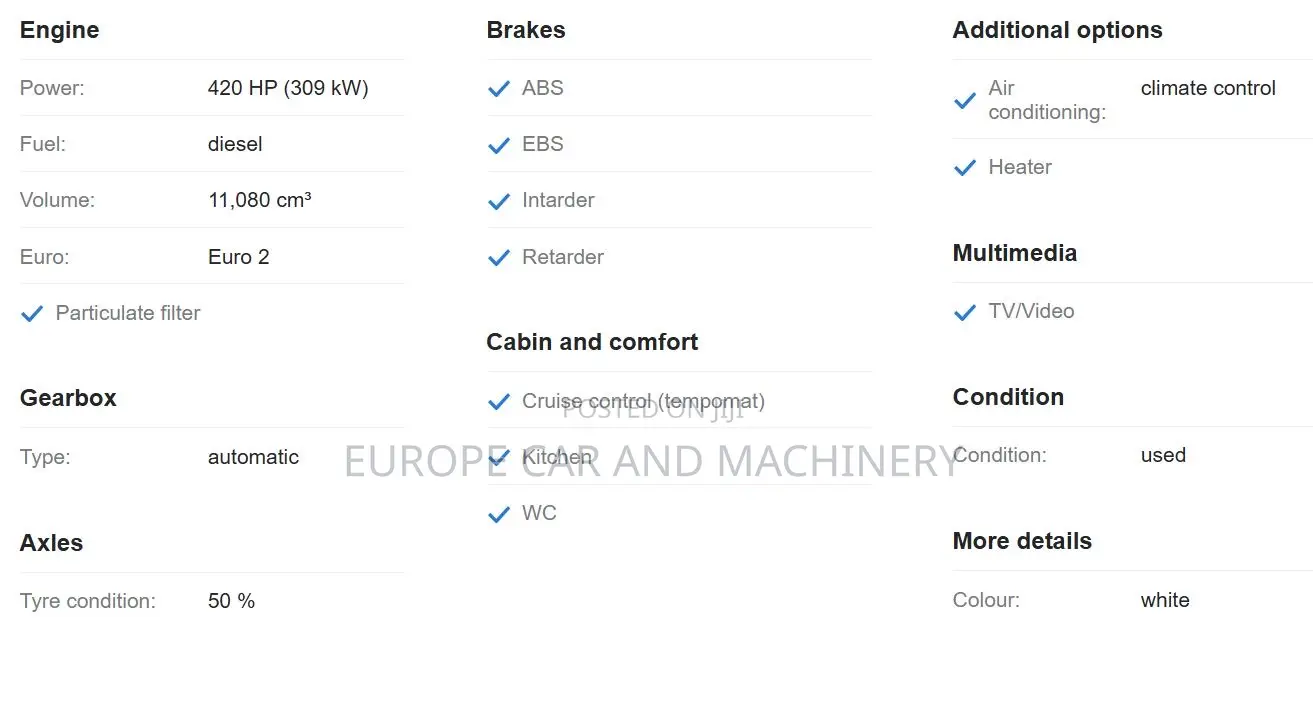Click the TV/Video checkmark icon

tap(965, 312)
